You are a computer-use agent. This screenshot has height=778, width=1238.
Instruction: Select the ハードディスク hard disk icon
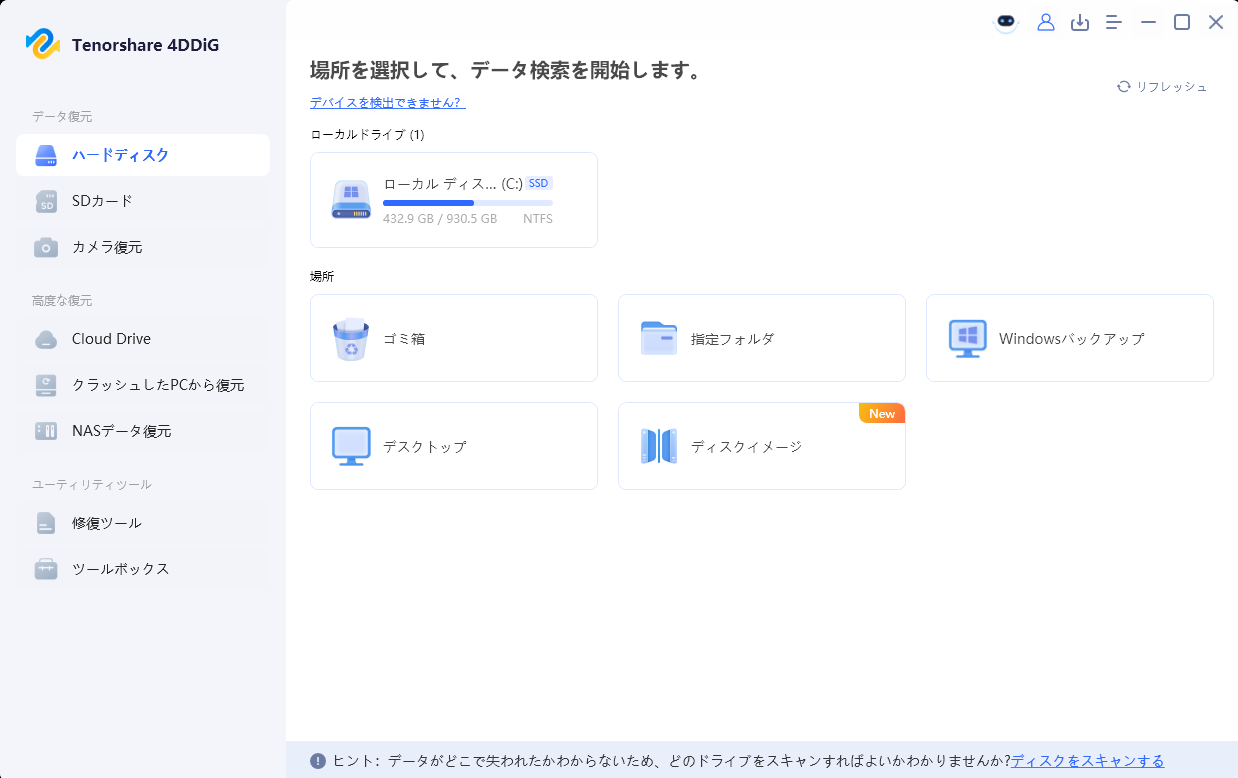(x=46, y=155)
